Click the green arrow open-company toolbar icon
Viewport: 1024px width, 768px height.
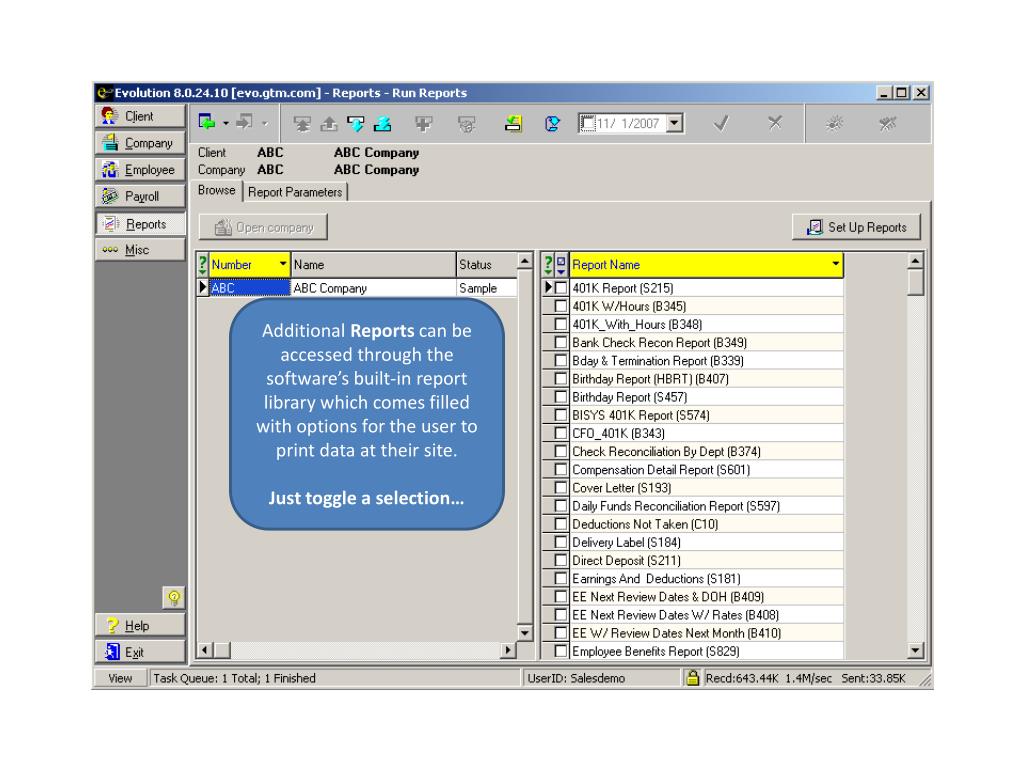click(207, 122)
